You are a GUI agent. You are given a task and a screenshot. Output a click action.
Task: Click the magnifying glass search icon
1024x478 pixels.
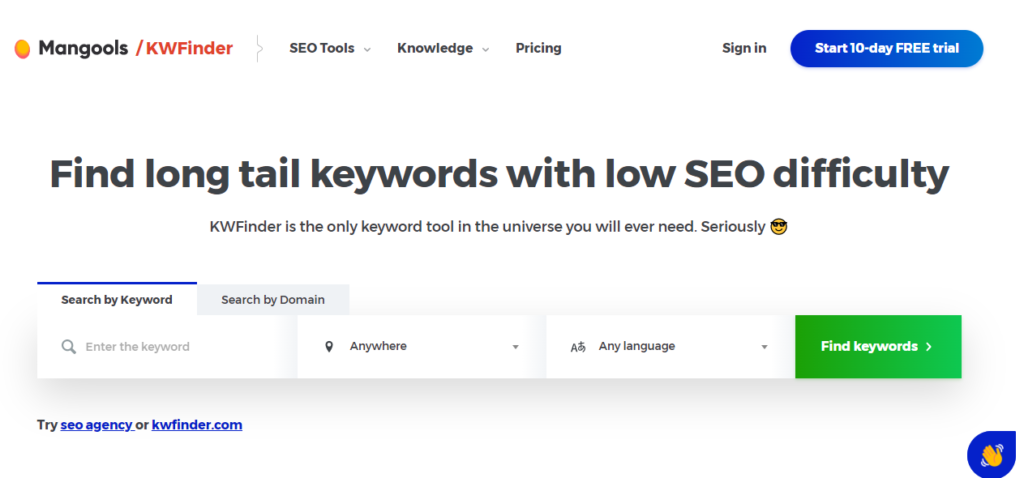point(68,347)
